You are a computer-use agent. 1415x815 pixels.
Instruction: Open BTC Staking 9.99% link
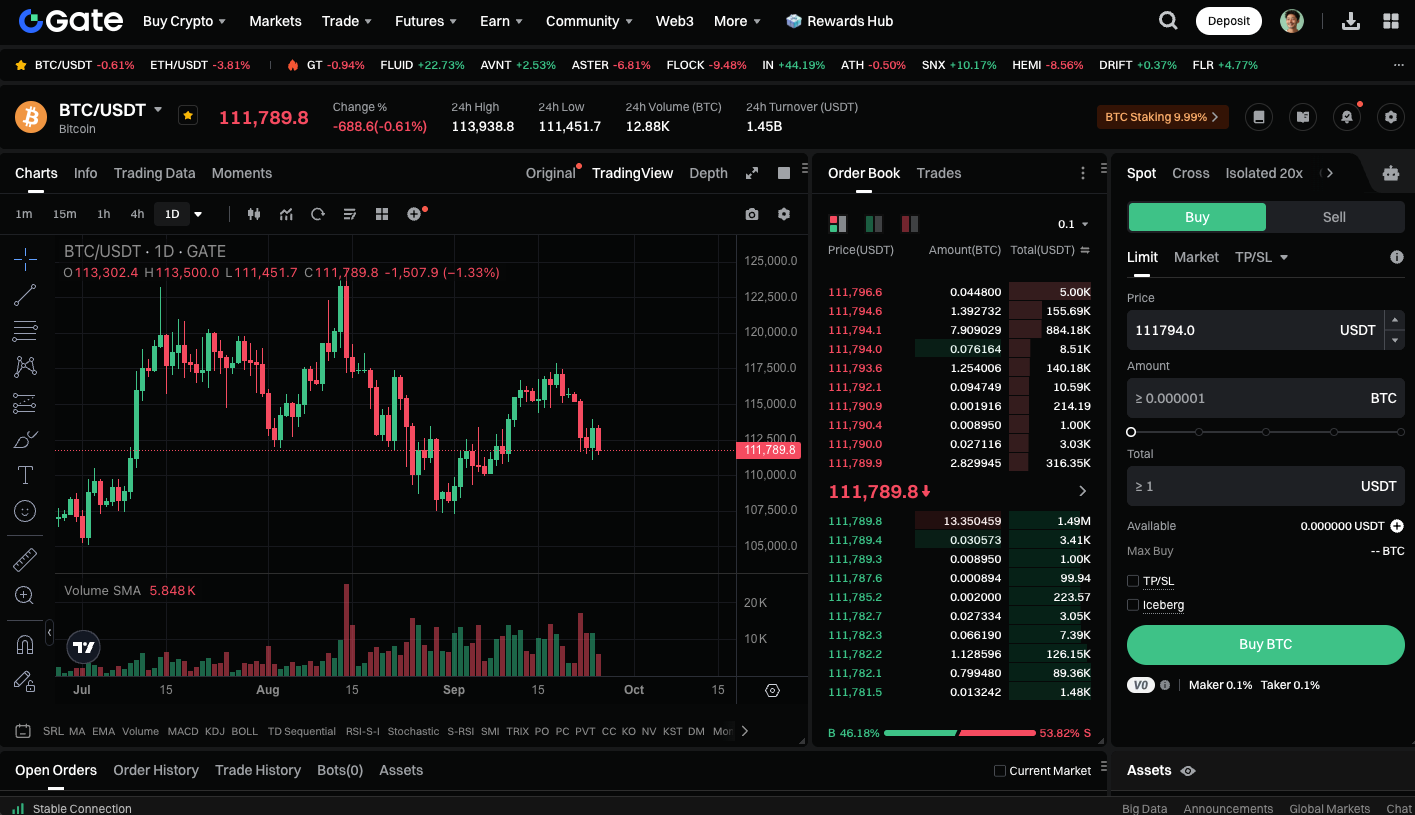(1163, 117)
